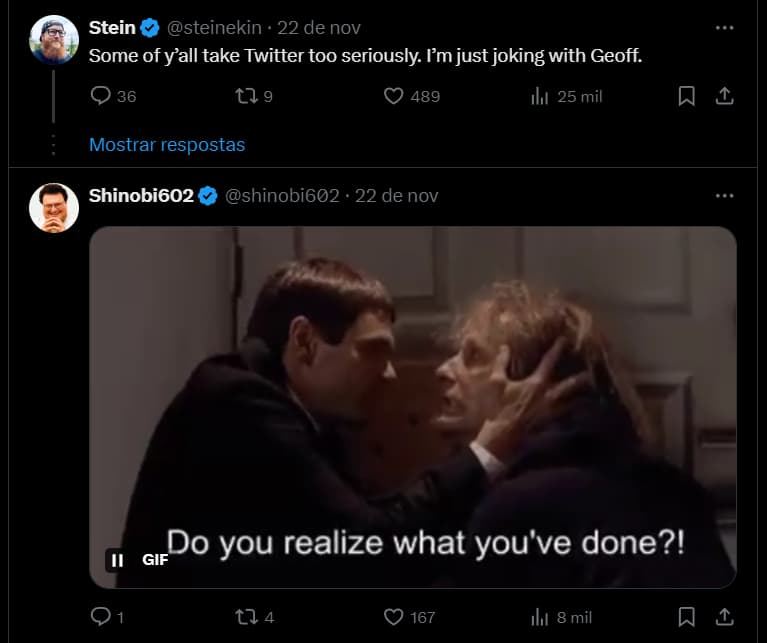
Task: Reply to Shinobi602's GIF tweet
Action: (101, 617)
